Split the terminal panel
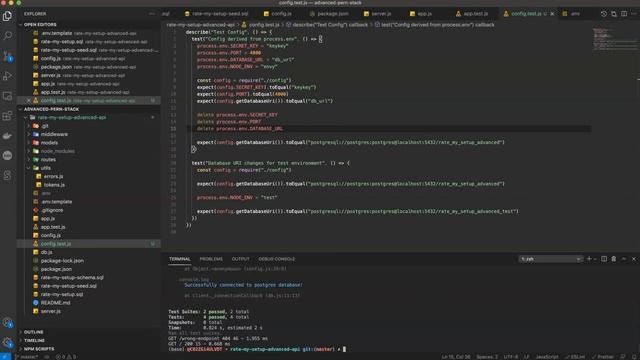This screenshot has height=360, width=640. coord(604,259)
